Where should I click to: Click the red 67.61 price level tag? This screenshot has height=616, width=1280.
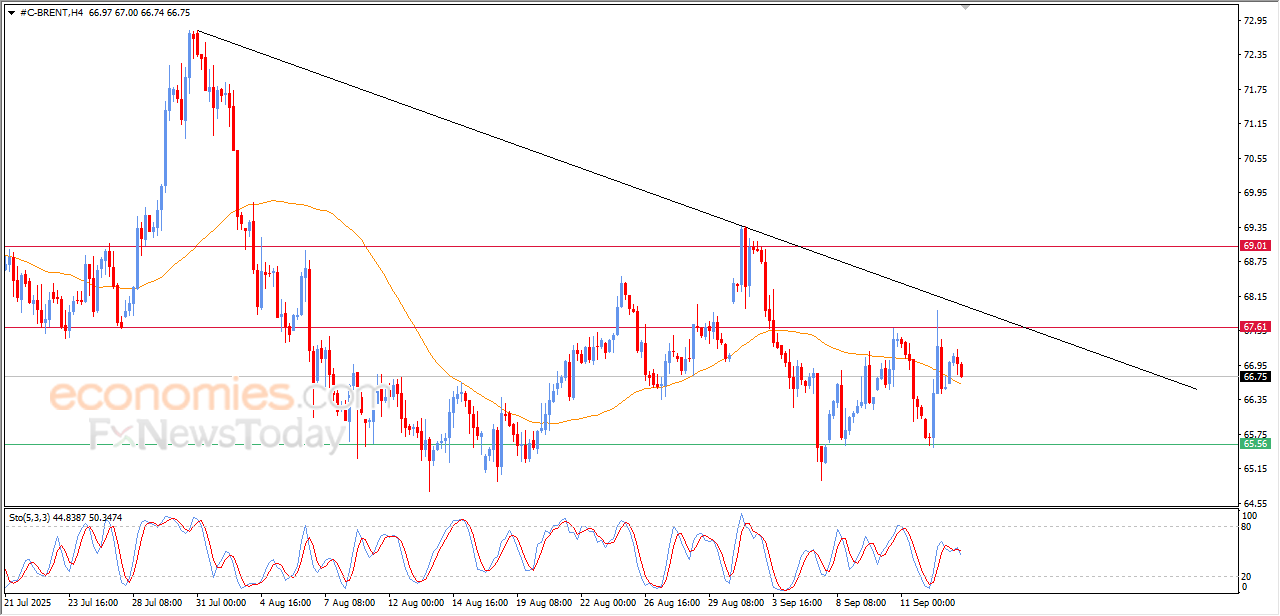point(1256,327)
